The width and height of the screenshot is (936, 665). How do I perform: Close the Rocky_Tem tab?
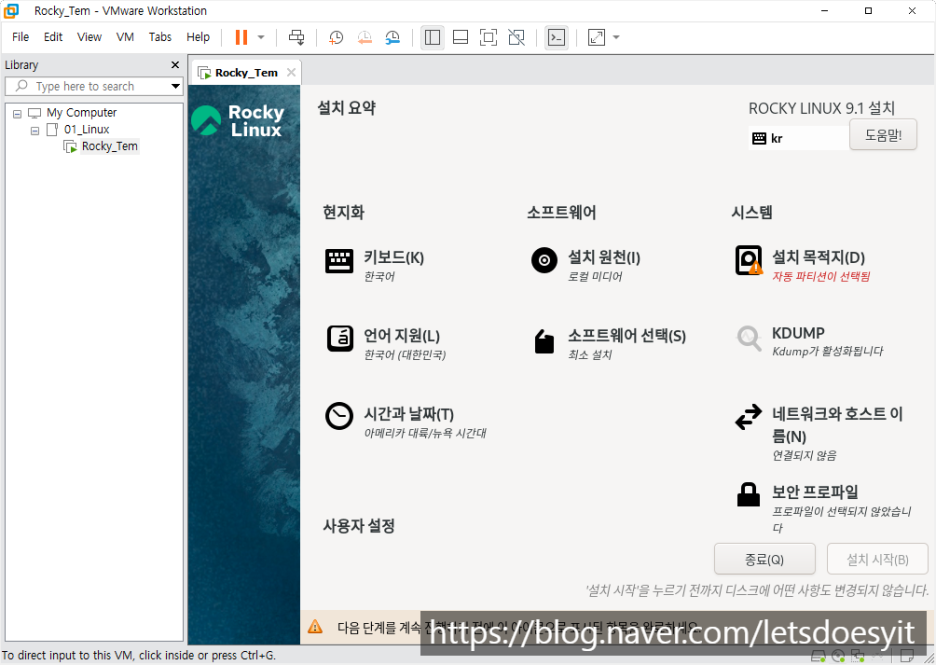[x=291, y=72]
